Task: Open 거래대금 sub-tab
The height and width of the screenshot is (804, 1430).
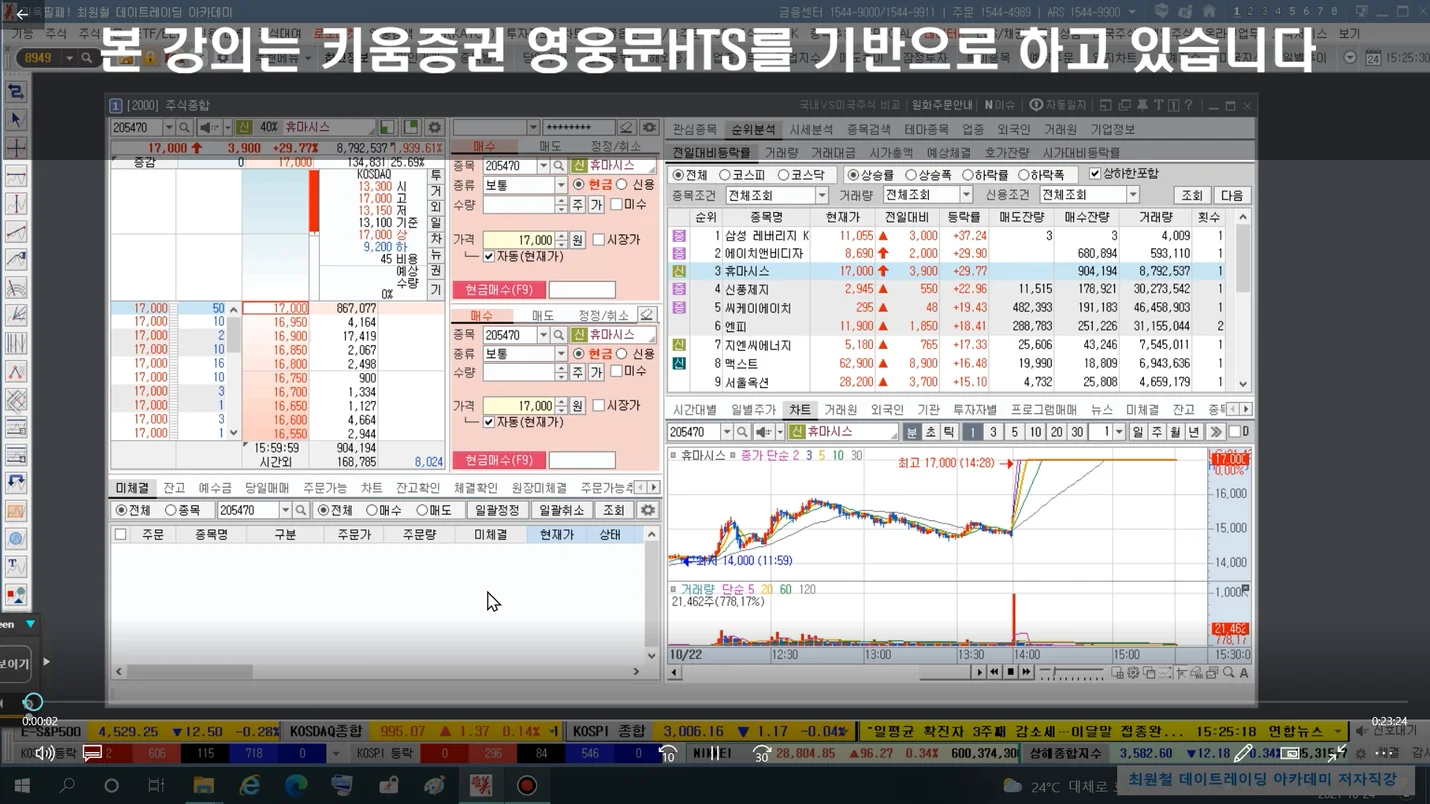Action: tap(833, 153)
